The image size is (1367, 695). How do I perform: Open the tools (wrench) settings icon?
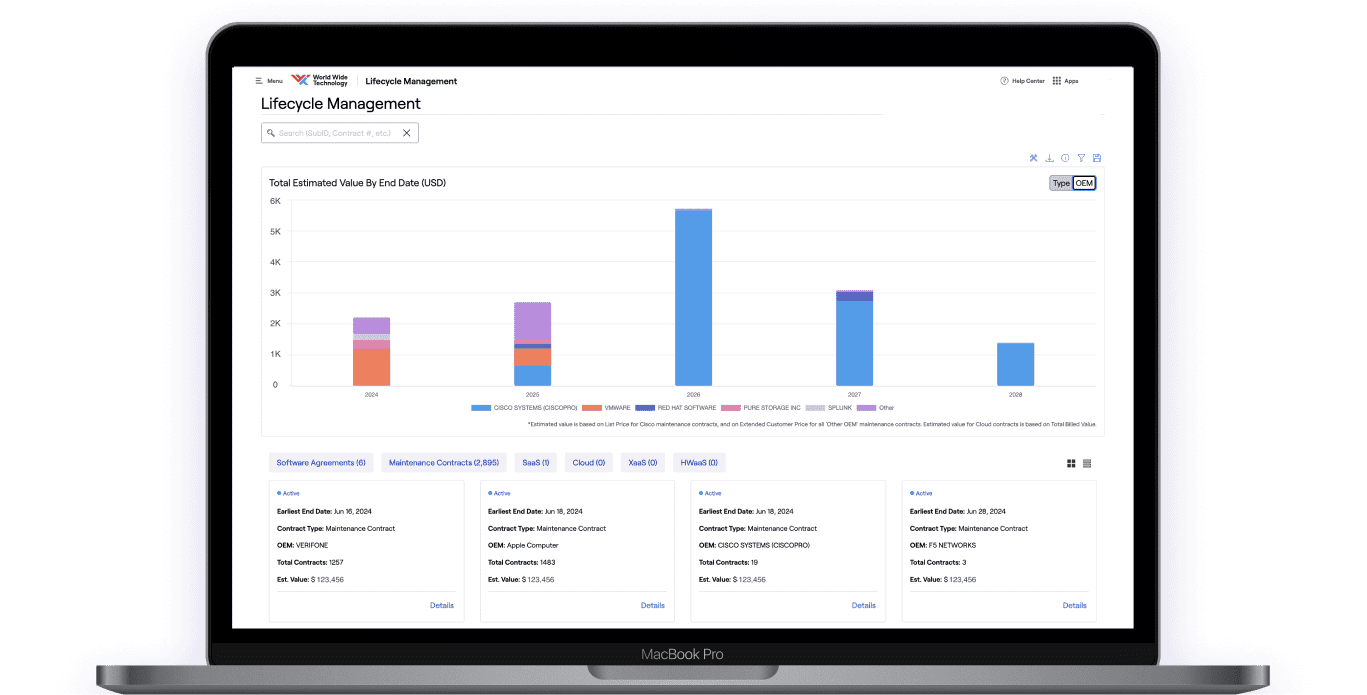tap(1034, 158)
